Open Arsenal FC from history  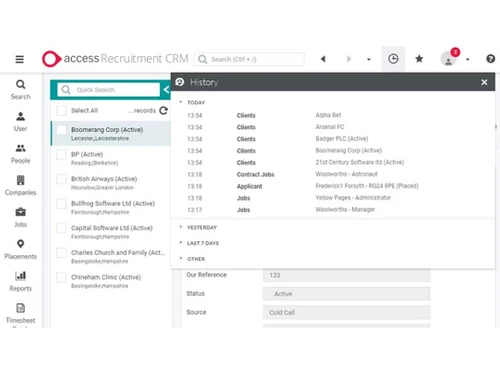pyautogui.click(x=330, y=127)
